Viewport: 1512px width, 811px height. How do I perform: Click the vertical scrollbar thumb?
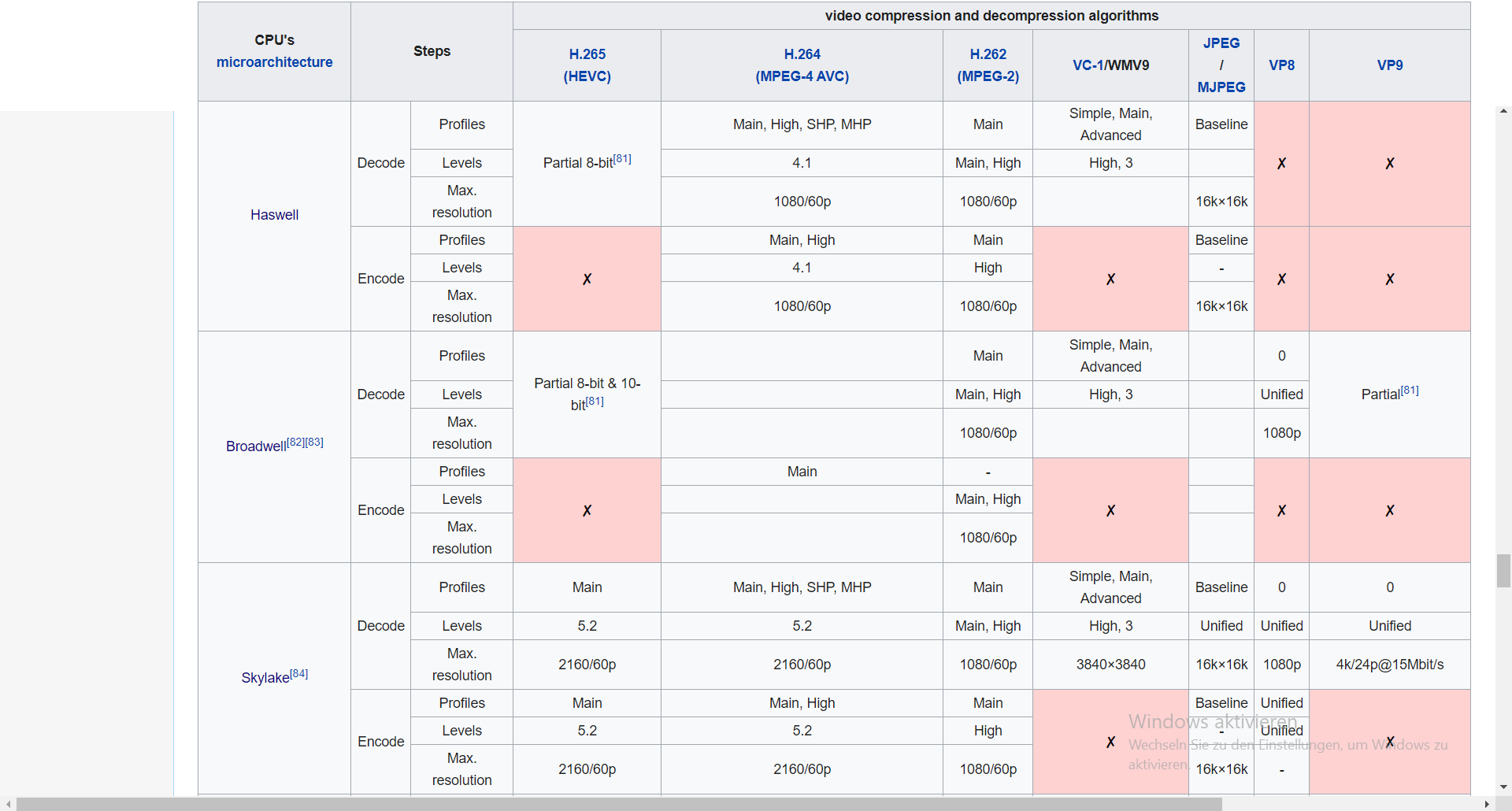click(1504, 571)
